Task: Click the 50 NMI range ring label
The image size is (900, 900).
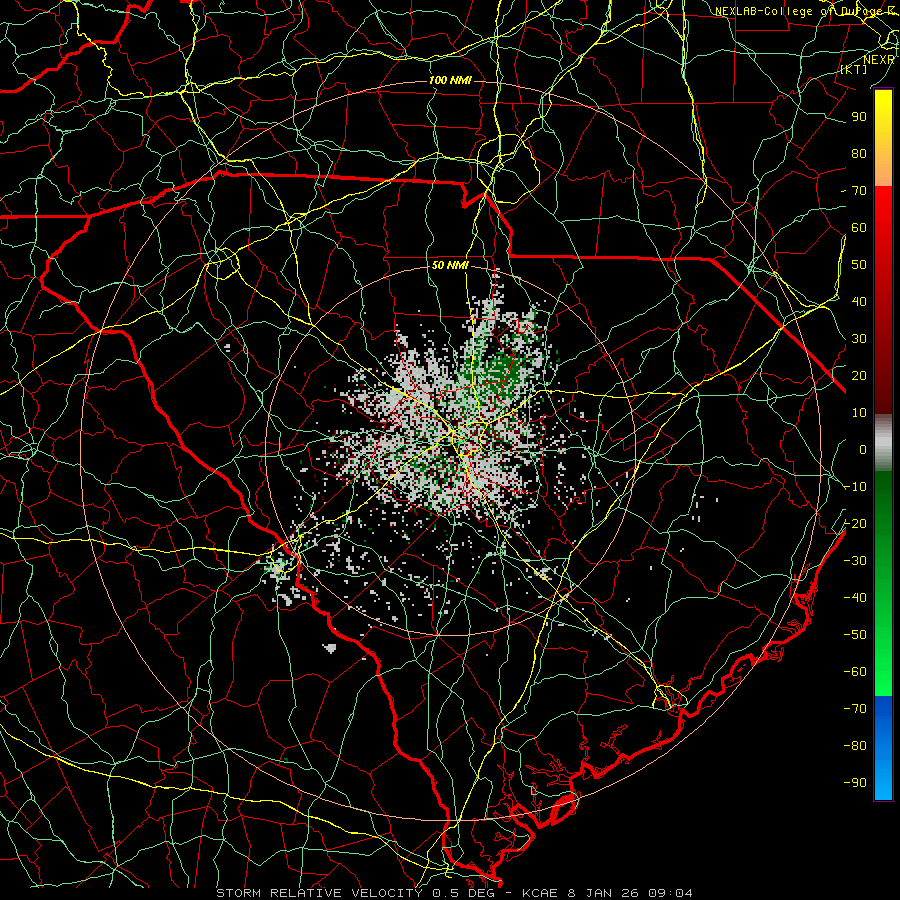Action: tap(450, 265)
